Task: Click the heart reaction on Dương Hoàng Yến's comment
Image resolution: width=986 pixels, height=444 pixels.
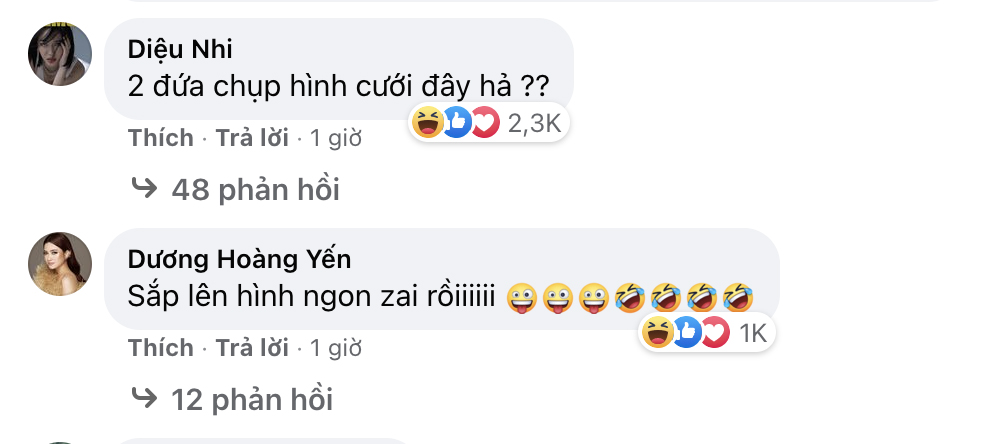Action: point(713,333)
